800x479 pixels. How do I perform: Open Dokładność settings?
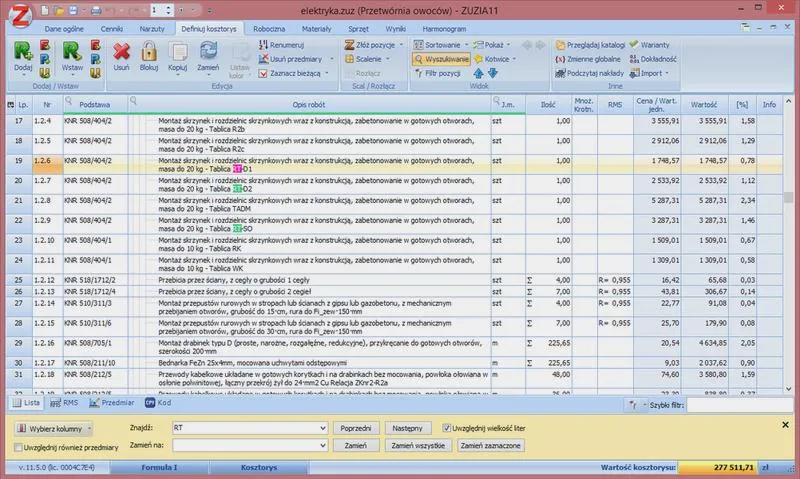pyautogui.click(x=653, y=59)
